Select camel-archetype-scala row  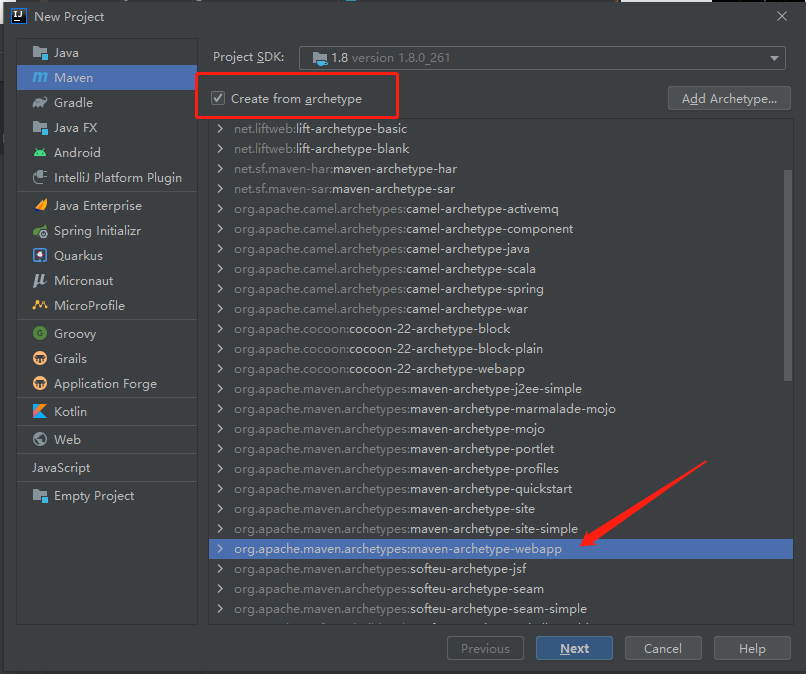coord(501,269)
